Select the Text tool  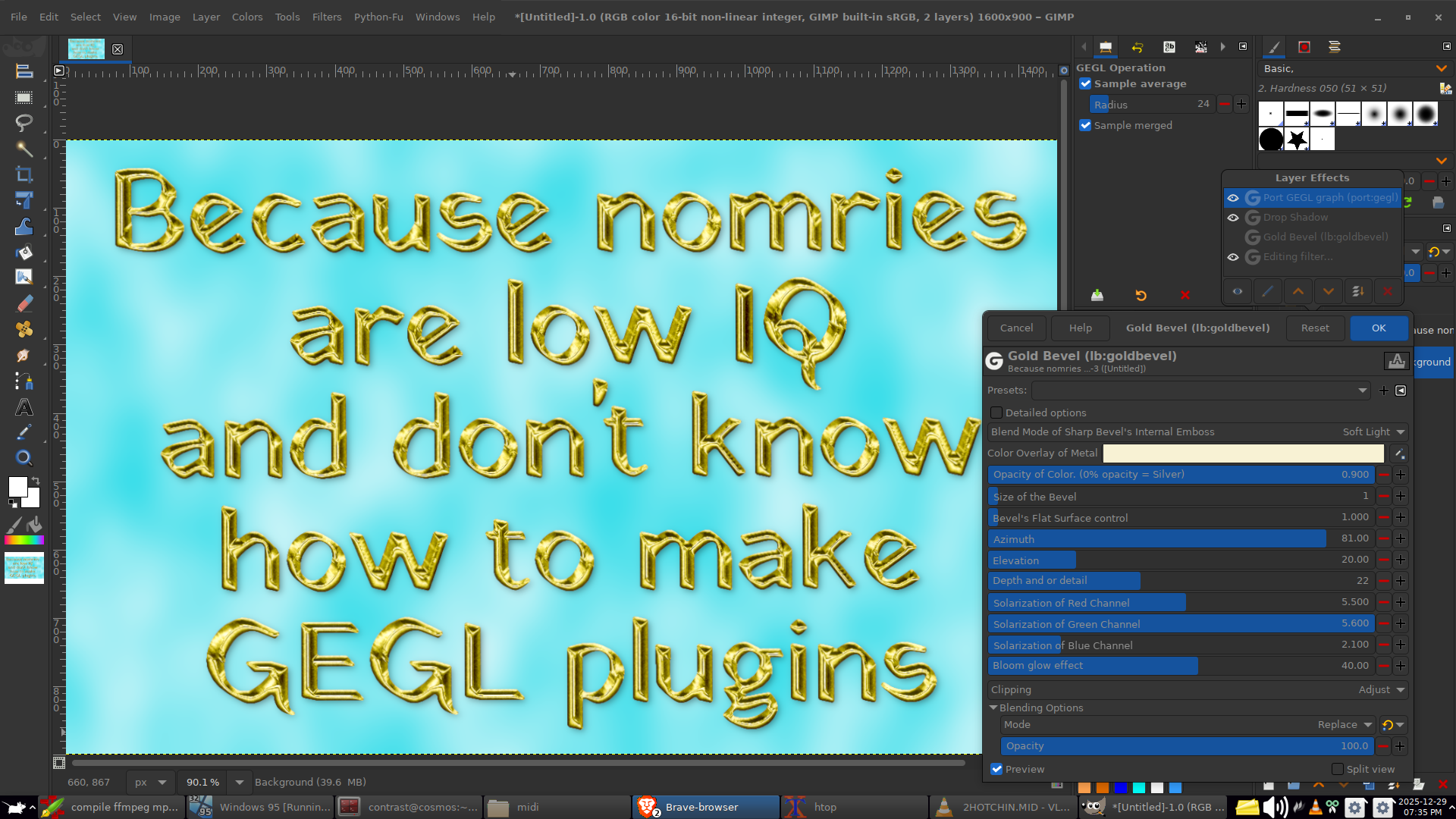24,407
